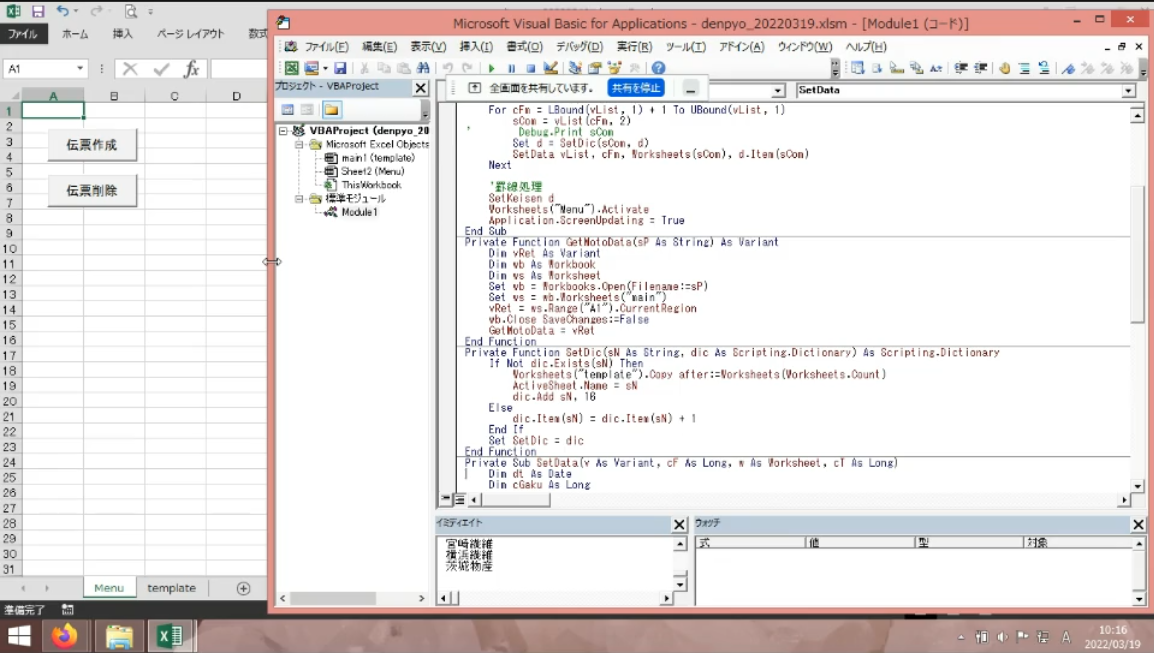The image size is (1154, 653).
Task: Open the SetData procedure dropdown
Action: (x=1128, y=90)
